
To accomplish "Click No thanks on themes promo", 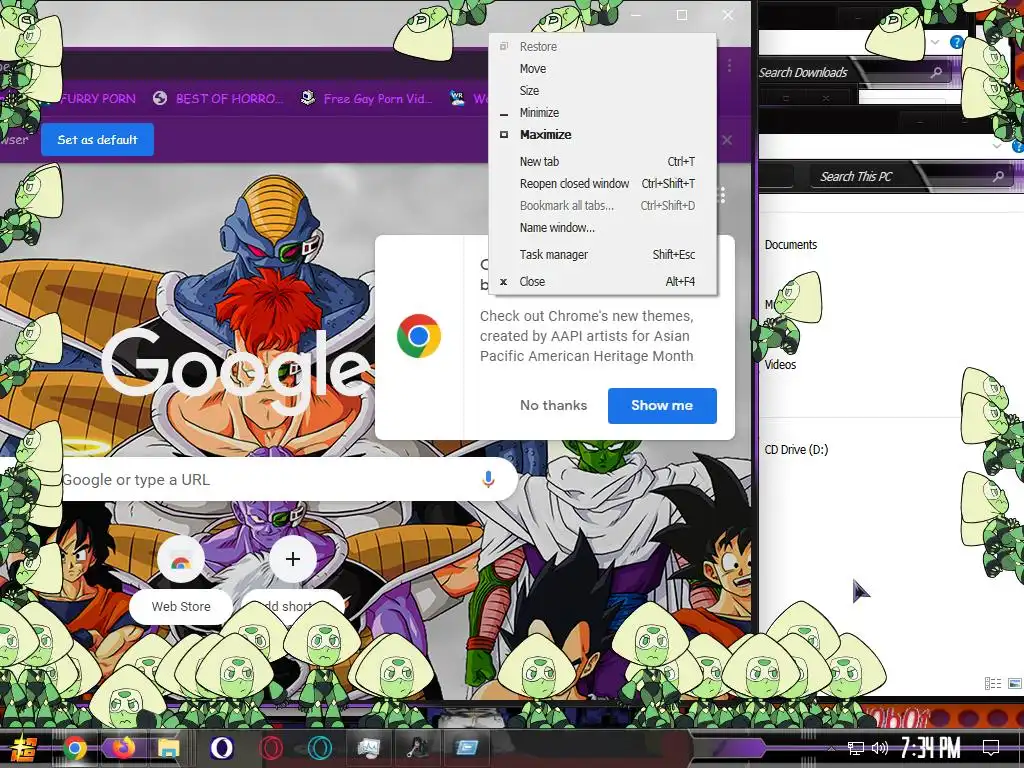I will (553, 406).
